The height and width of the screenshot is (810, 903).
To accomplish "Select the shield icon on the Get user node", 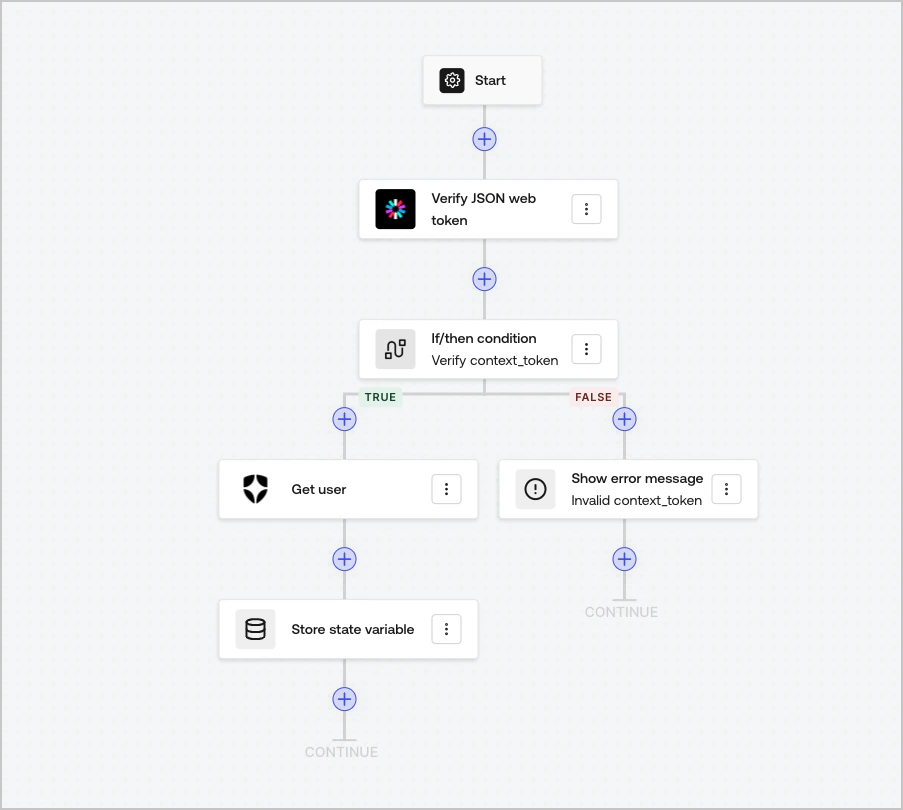I will [255, 489].
